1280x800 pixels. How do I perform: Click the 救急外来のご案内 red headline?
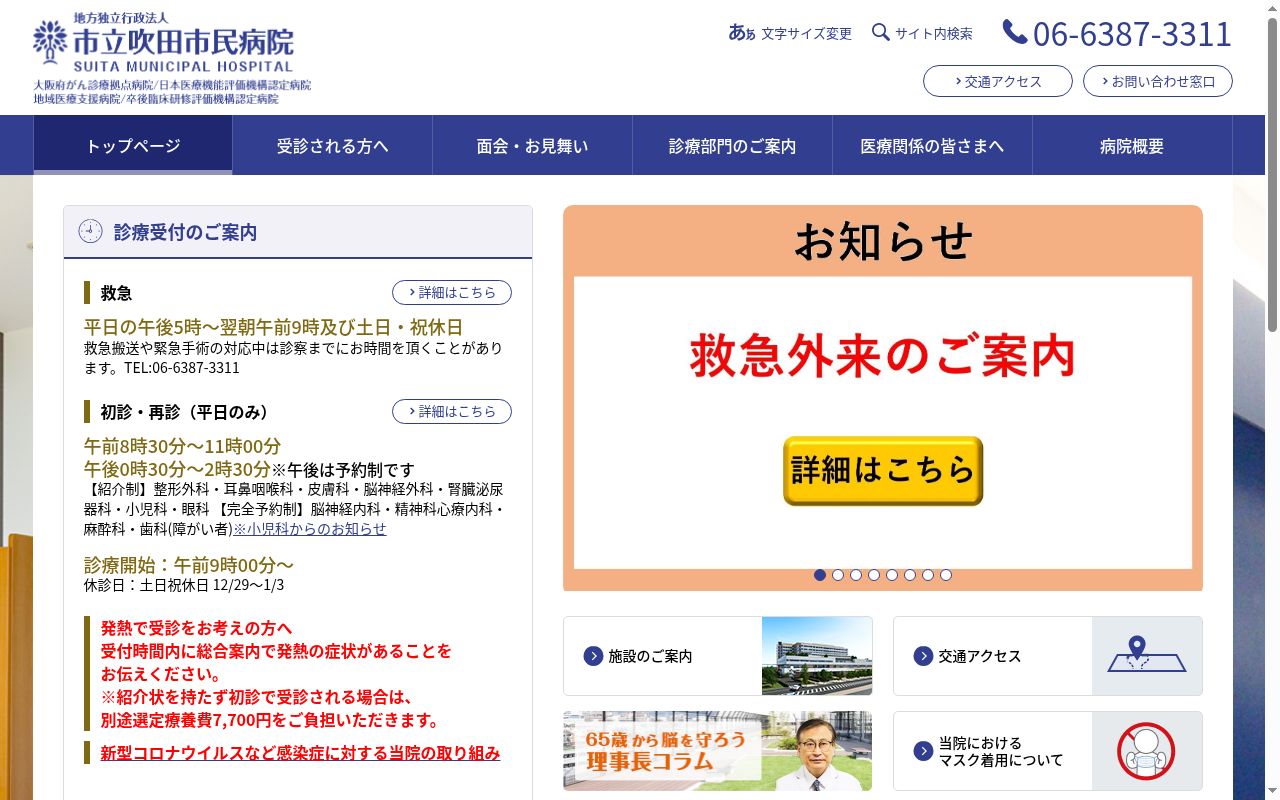coord(883,356)
